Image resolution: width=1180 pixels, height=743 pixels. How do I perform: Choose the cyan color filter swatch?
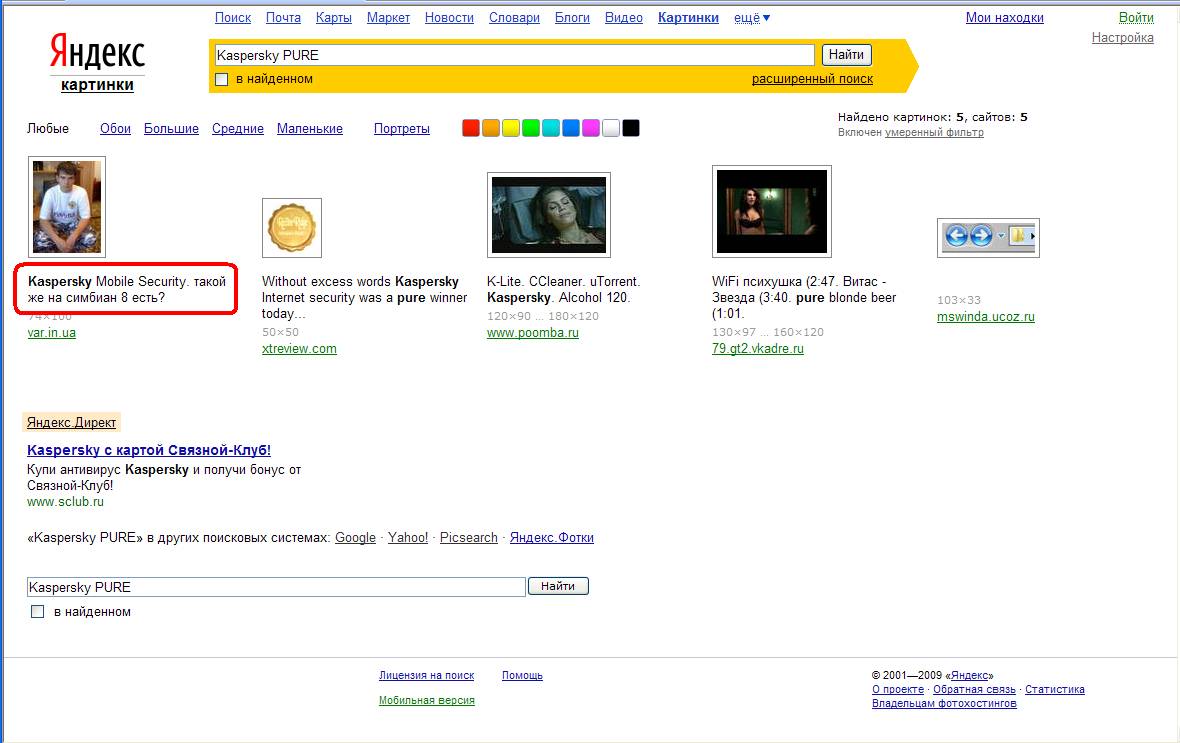[551, 128]
